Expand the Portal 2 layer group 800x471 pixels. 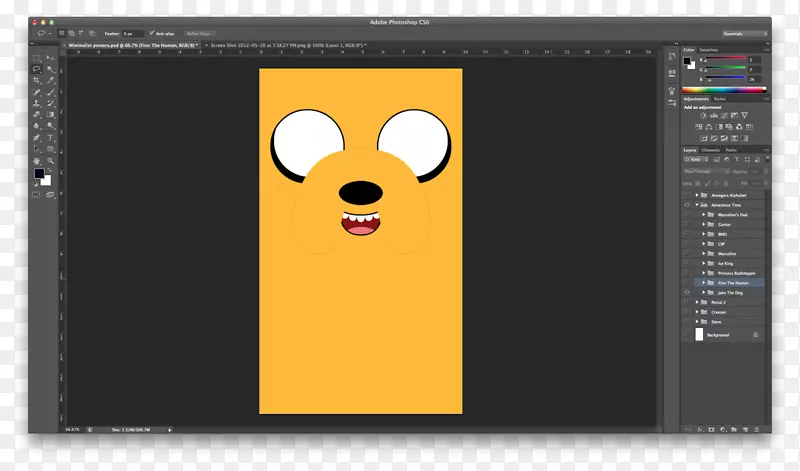coord(697,302)
